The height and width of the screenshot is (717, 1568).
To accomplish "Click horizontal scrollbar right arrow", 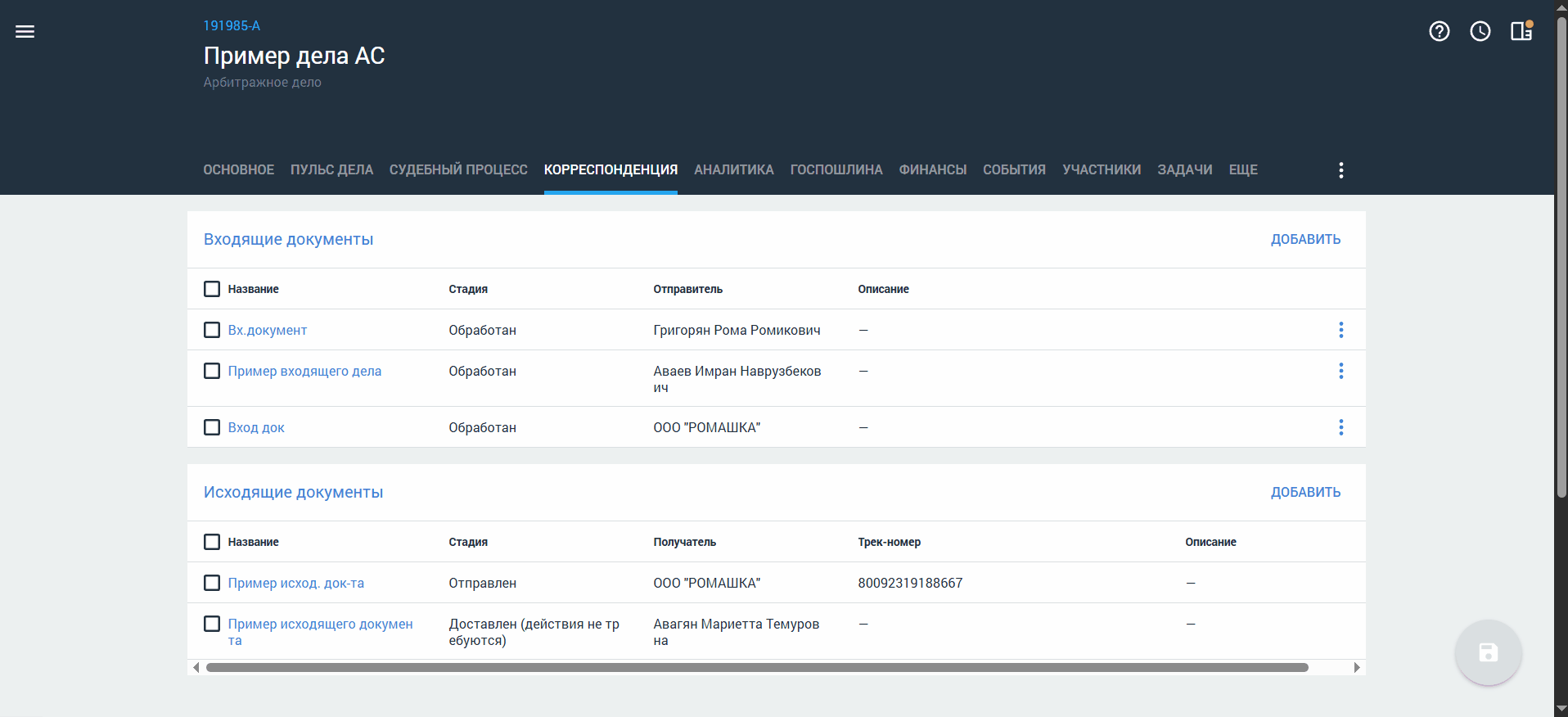I will tap(1357, 668).
